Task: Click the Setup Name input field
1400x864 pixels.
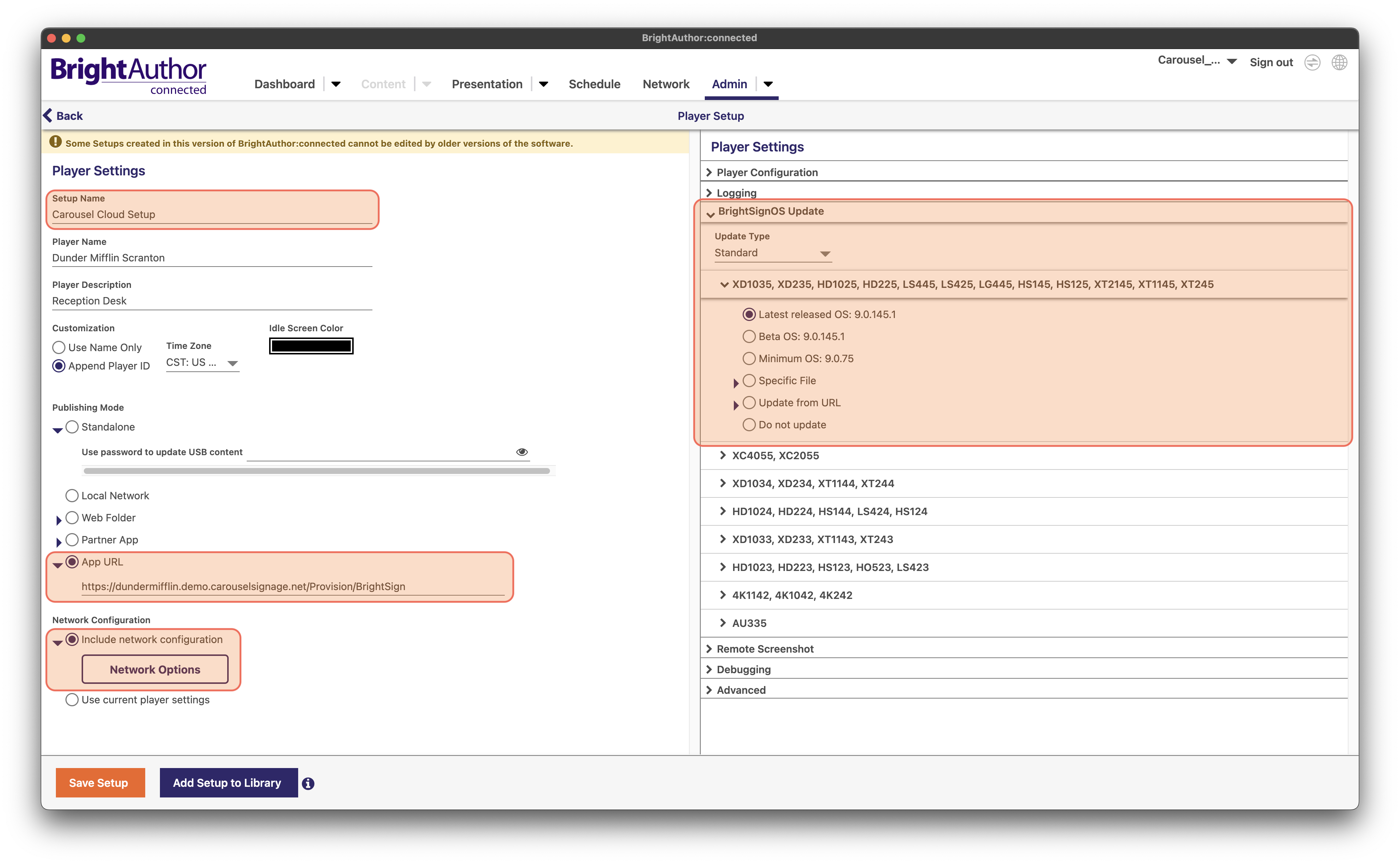Action: click(212, 214)
